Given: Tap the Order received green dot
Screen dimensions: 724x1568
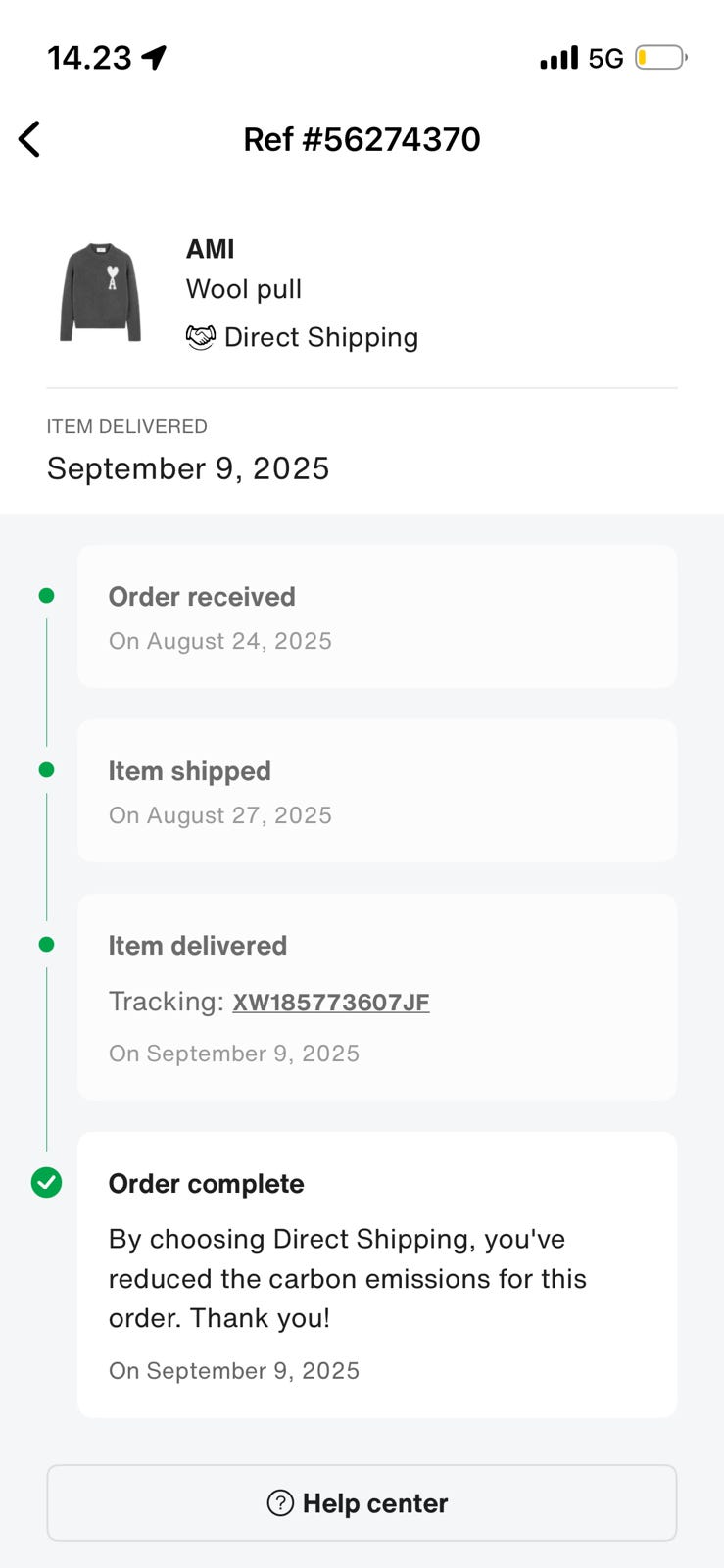Looking at the screenshot, I should [46, 596].
